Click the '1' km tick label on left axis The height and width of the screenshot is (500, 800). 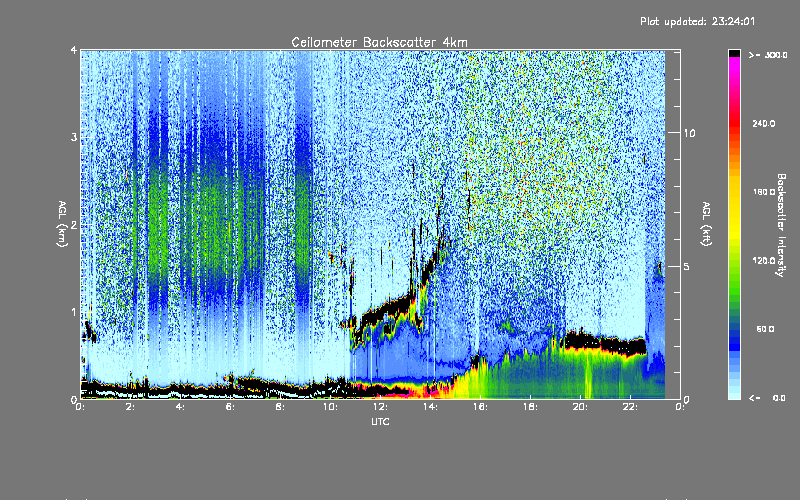pos(74,312)
